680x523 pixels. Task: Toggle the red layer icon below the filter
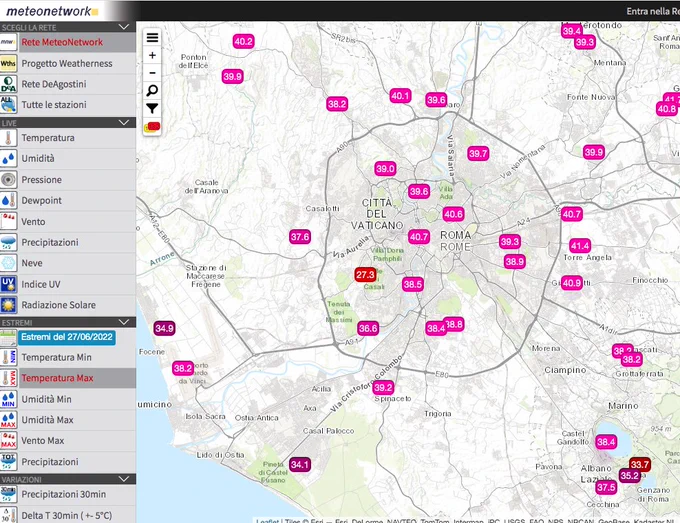[x=152, y=127]
